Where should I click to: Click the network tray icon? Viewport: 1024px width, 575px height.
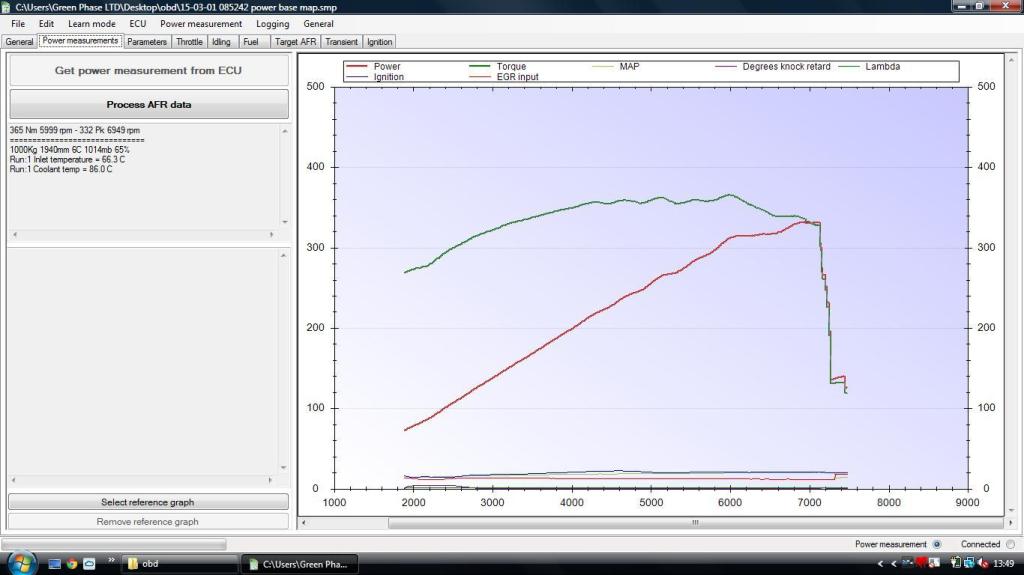[x=970, y=563]
